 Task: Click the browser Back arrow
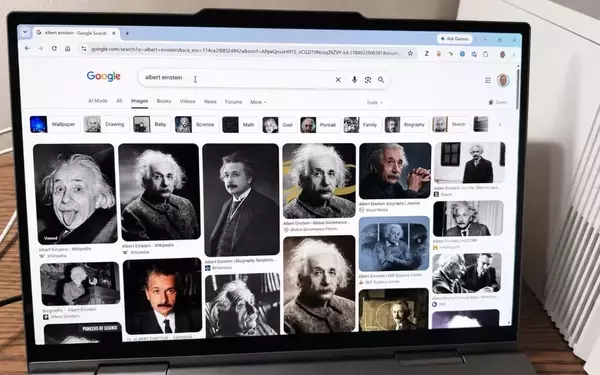pos(27,48)
